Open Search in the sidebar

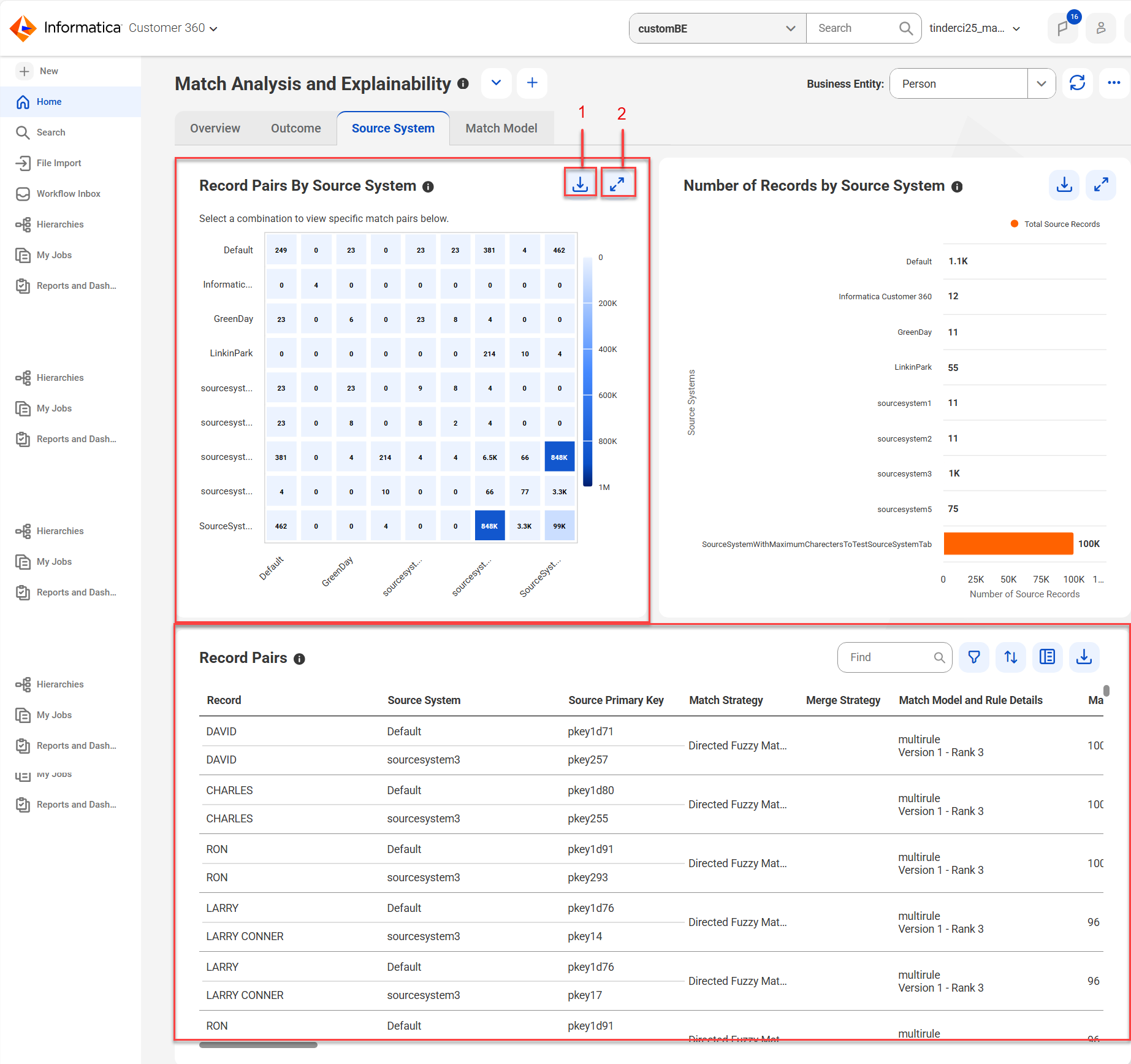click(70, 132)
